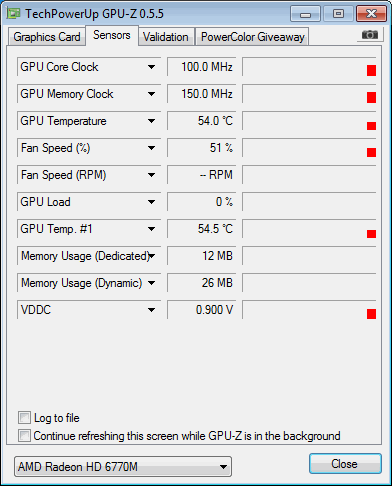The width and height of the screenshot is (392, 486).
Task: Minimize the GPU-Z window
Action: coord(305,14)
